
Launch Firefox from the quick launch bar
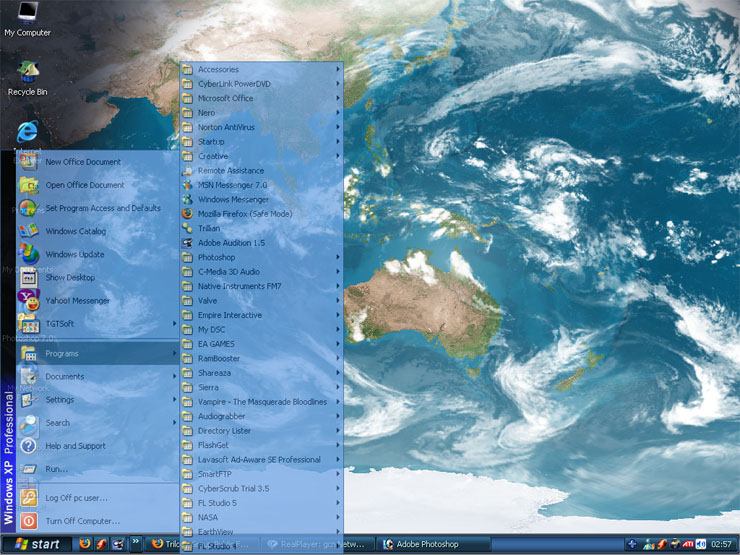click(85, 544)
